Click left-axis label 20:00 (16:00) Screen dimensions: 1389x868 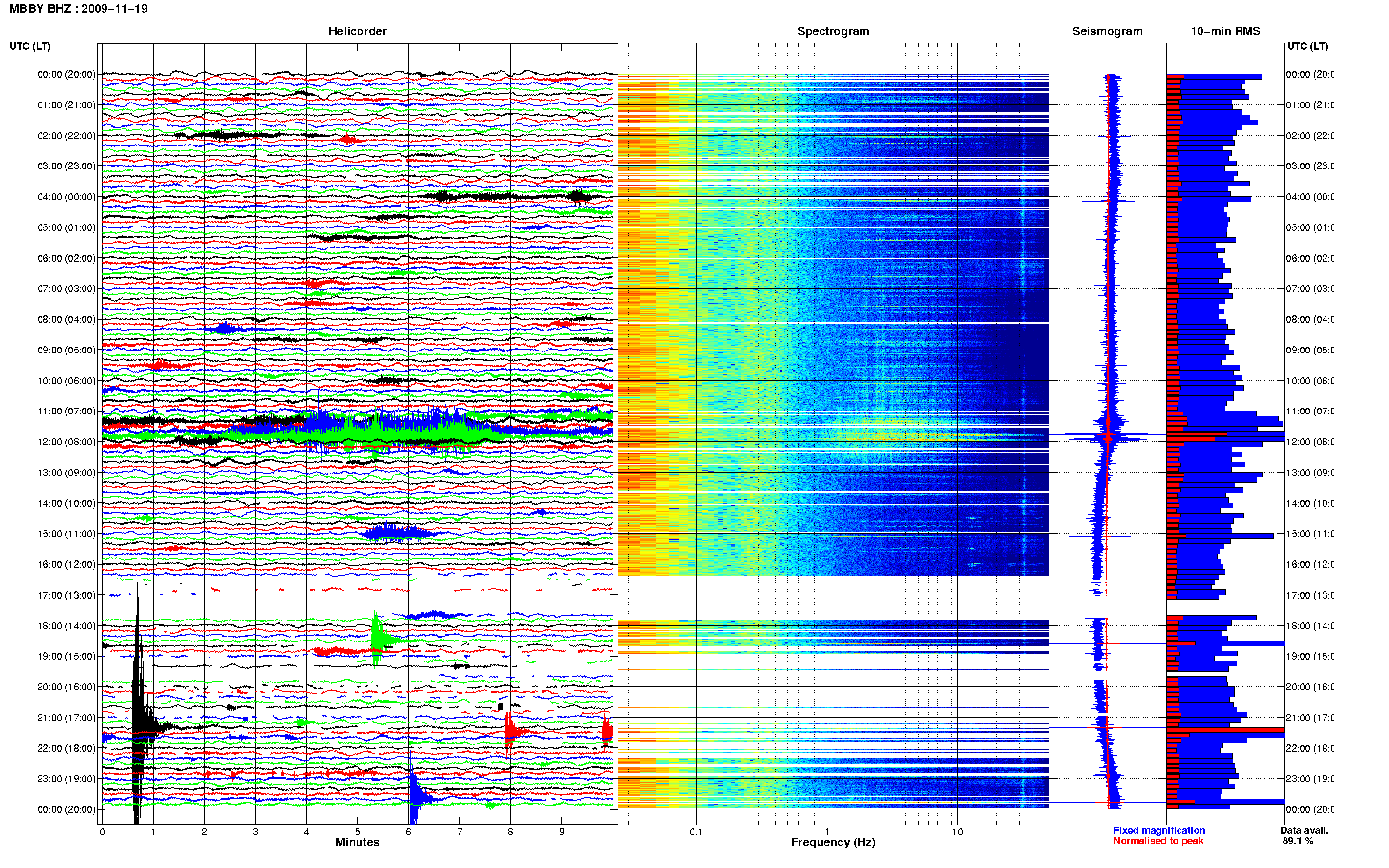(66, 687)
